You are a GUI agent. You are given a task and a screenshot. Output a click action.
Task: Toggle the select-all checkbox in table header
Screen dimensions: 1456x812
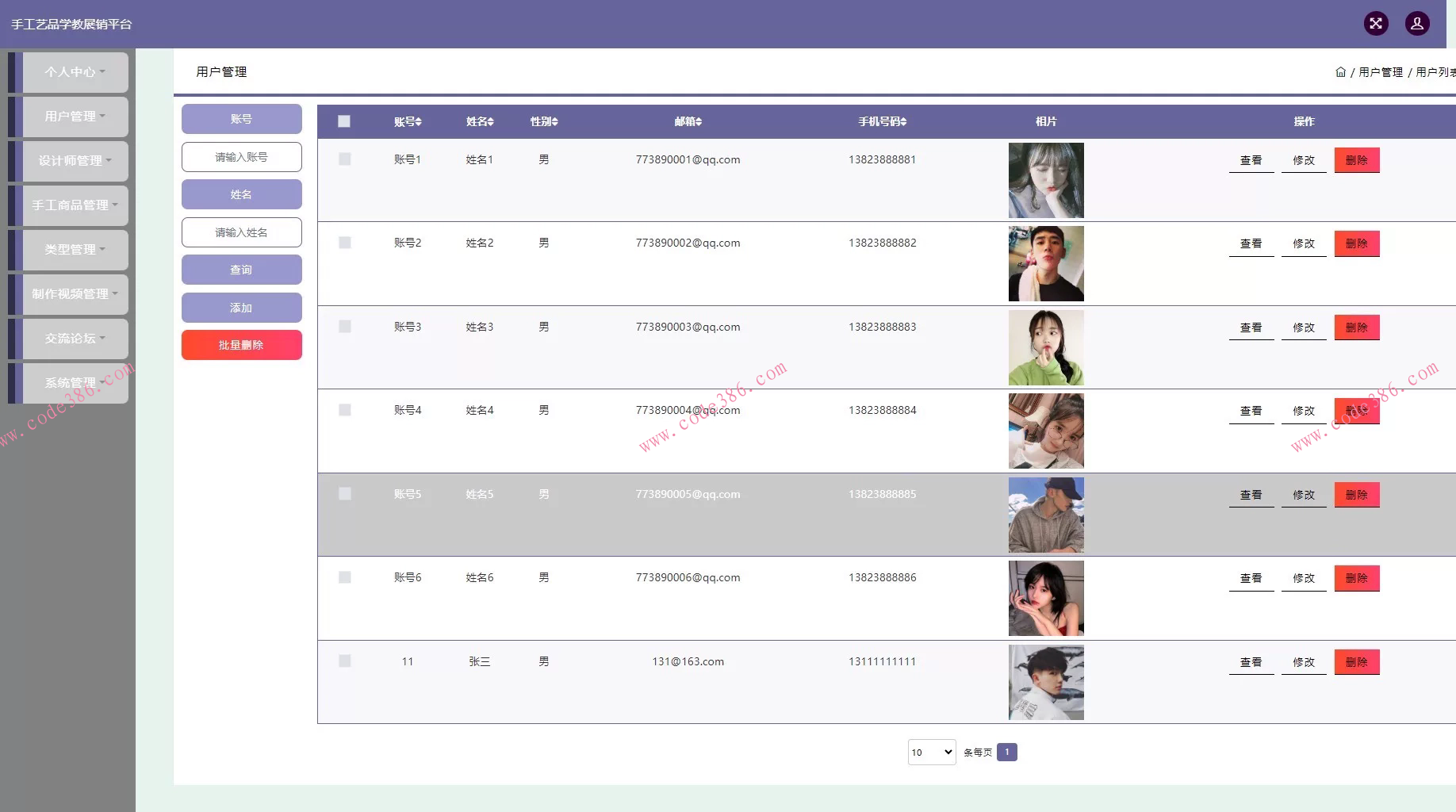(344, 121)
